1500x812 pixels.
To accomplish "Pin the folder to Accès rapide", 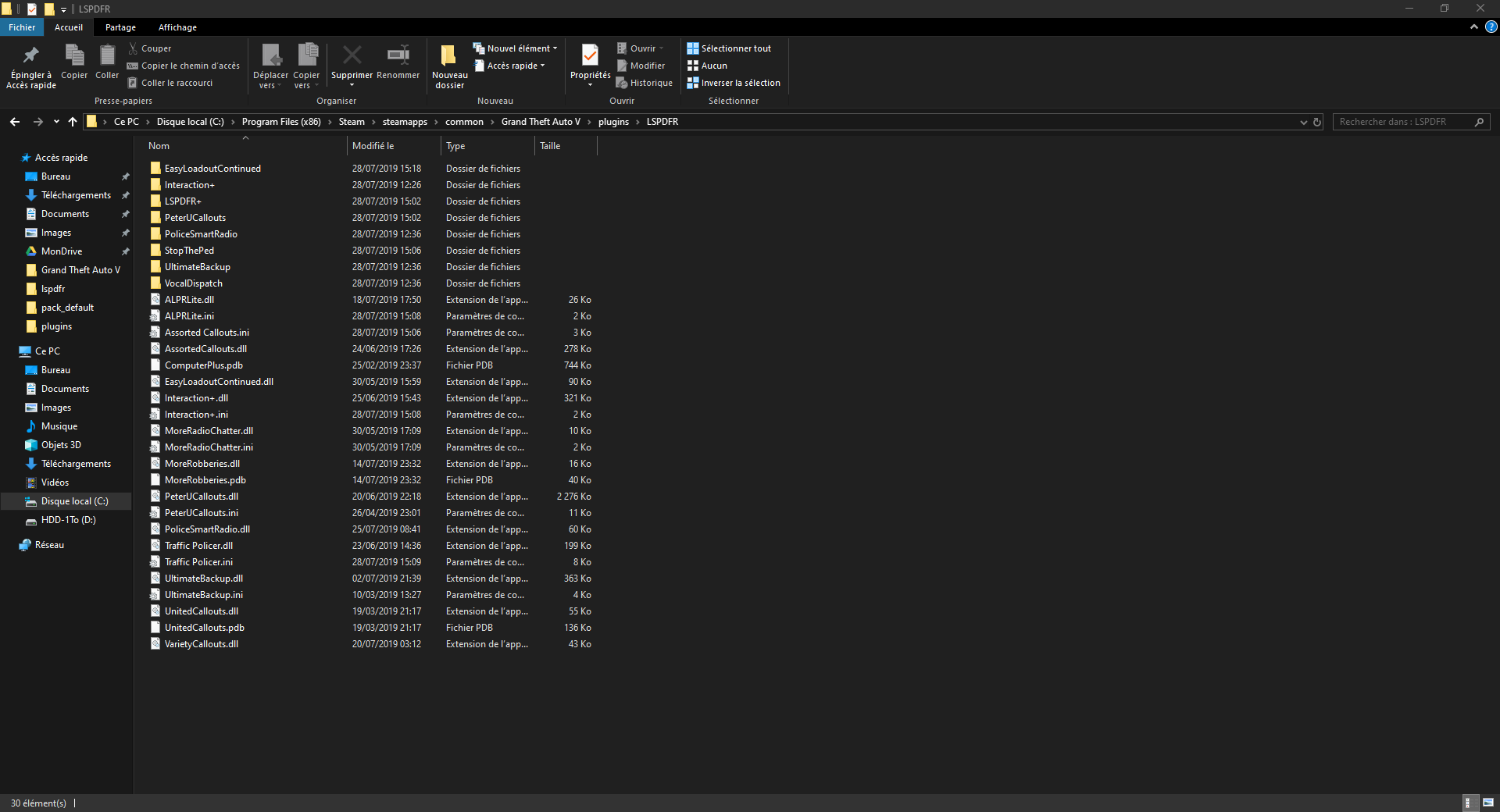I will click(31, 66).
